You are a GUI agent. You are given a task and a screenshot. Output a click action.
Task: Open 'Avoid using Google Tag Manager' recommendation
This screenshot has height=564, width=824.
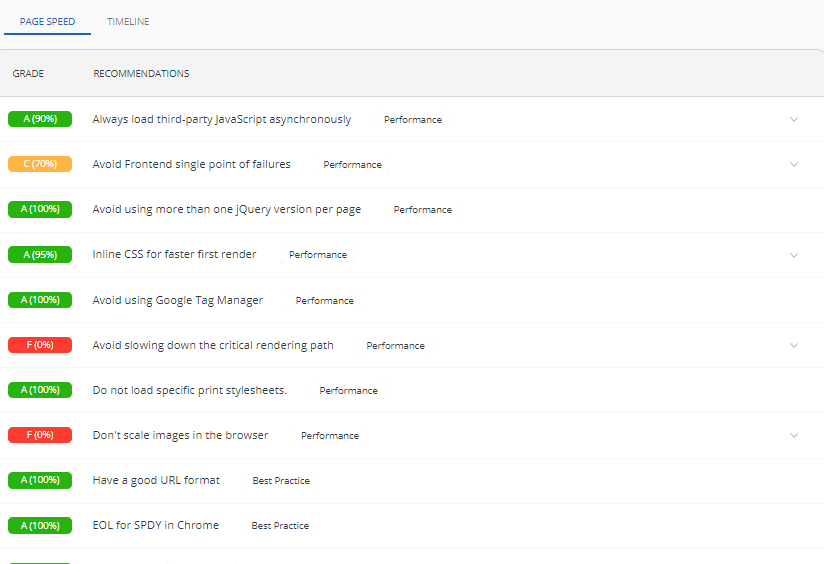click(x=177, y=300)
